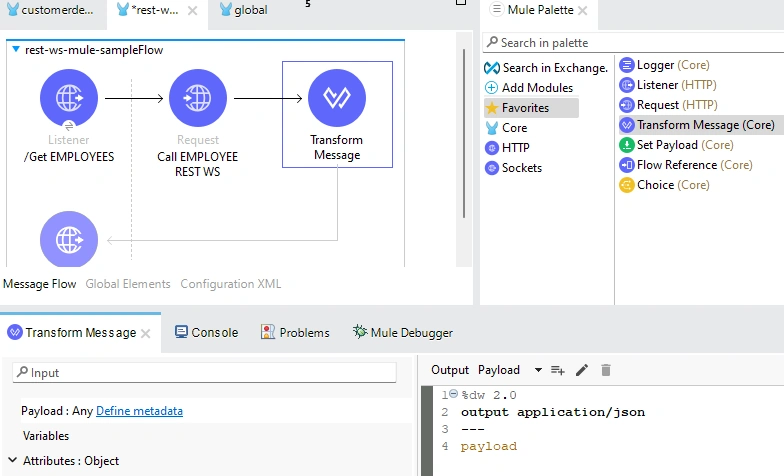784x476 pixels.
Task: Select the HTTP palette category
Action: click(x=507, y=148)
